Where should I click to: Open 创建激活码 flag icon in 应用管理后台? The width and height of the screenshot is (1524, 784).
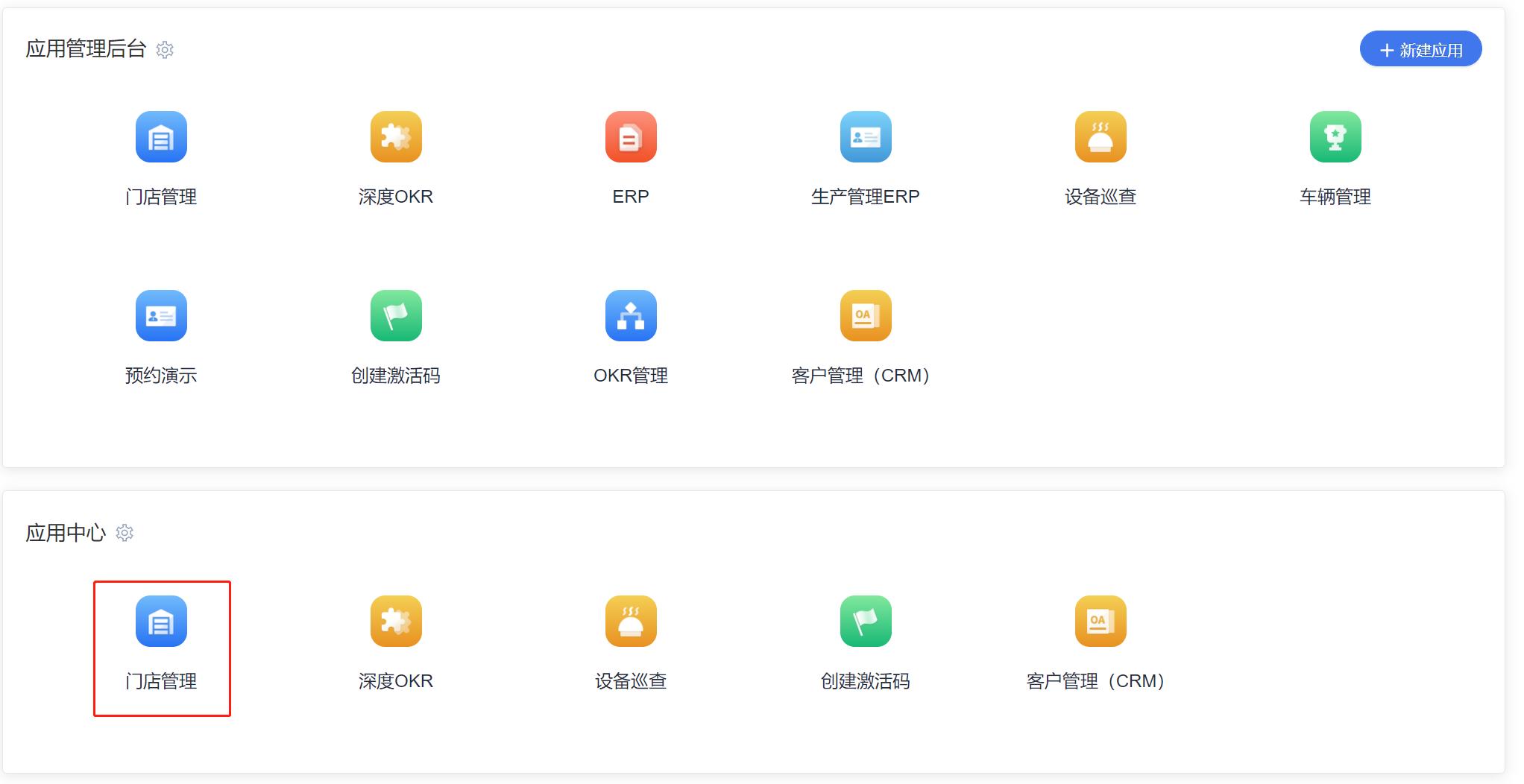396,315
